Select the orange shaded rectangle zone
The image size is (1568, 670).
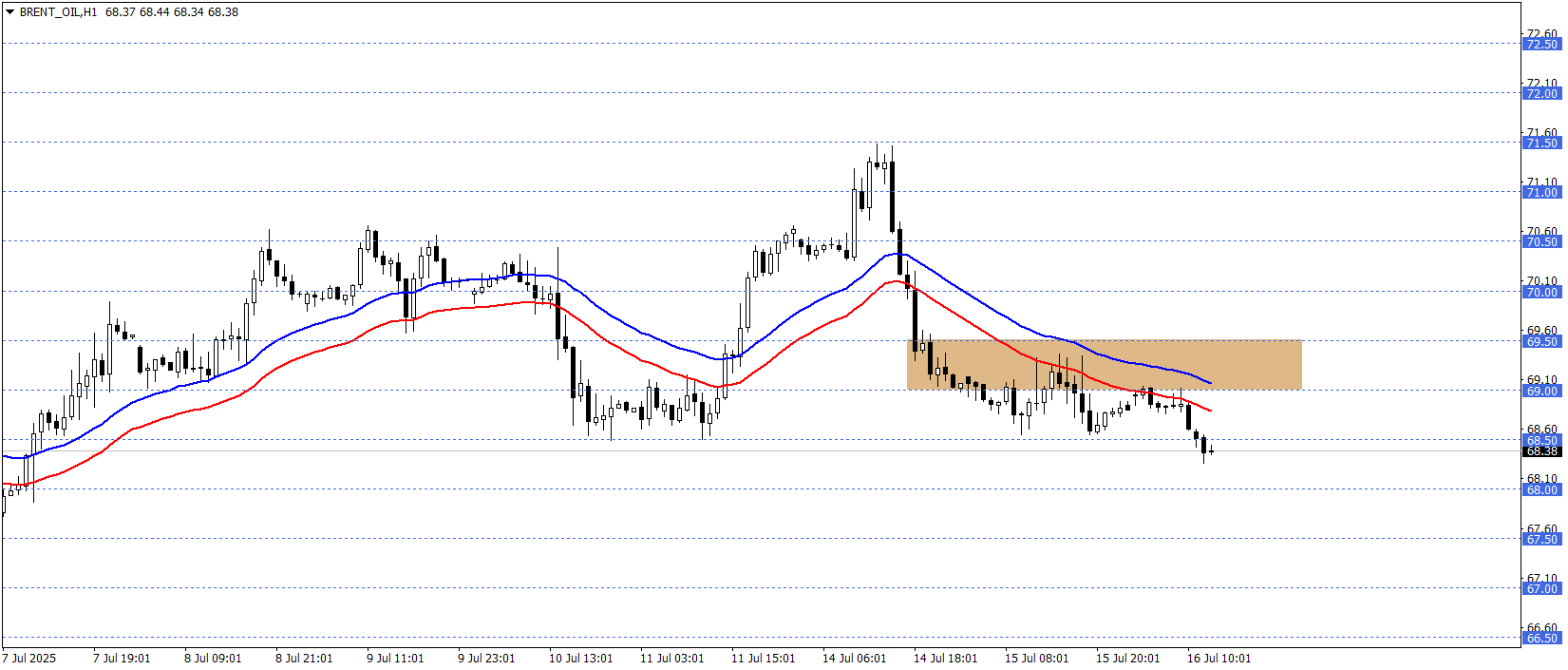pyautogui.click(x=1104, y=365)
